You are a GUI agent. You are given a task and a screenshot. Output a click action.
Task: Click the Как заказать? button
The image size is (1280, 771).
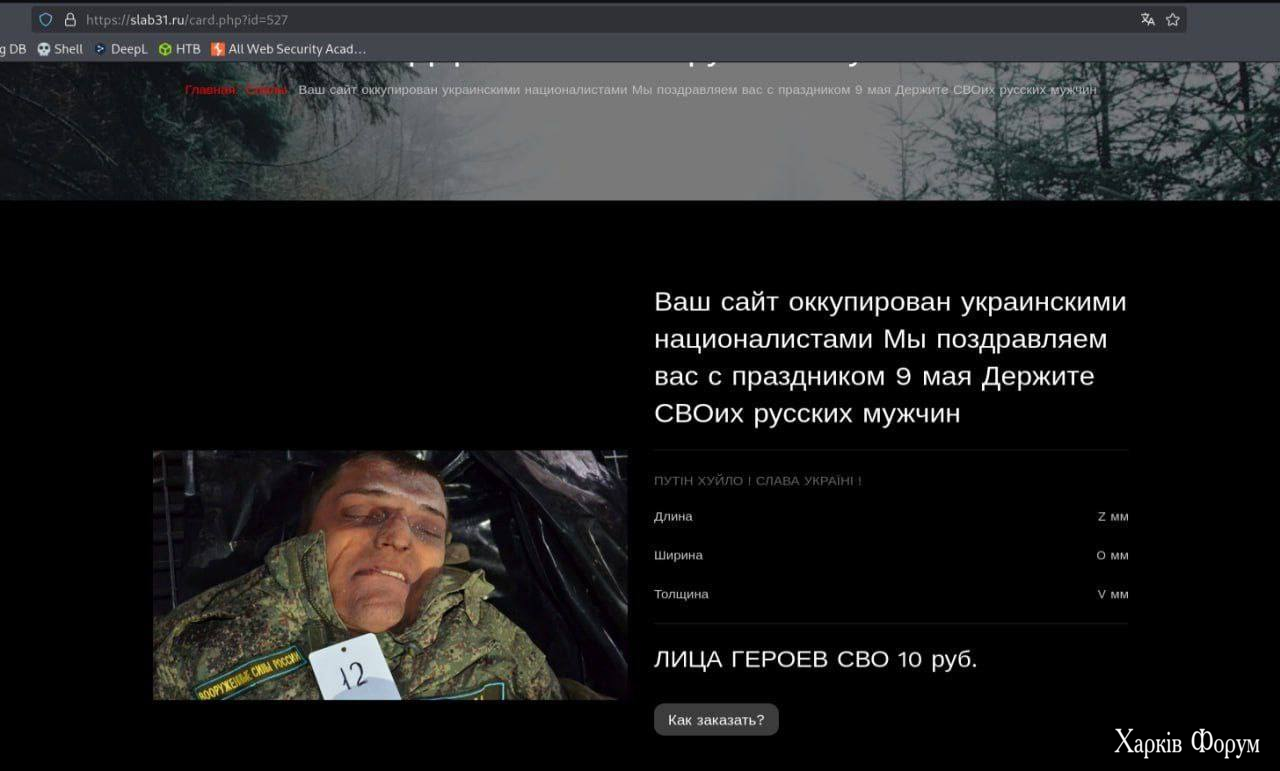point(716,719)
